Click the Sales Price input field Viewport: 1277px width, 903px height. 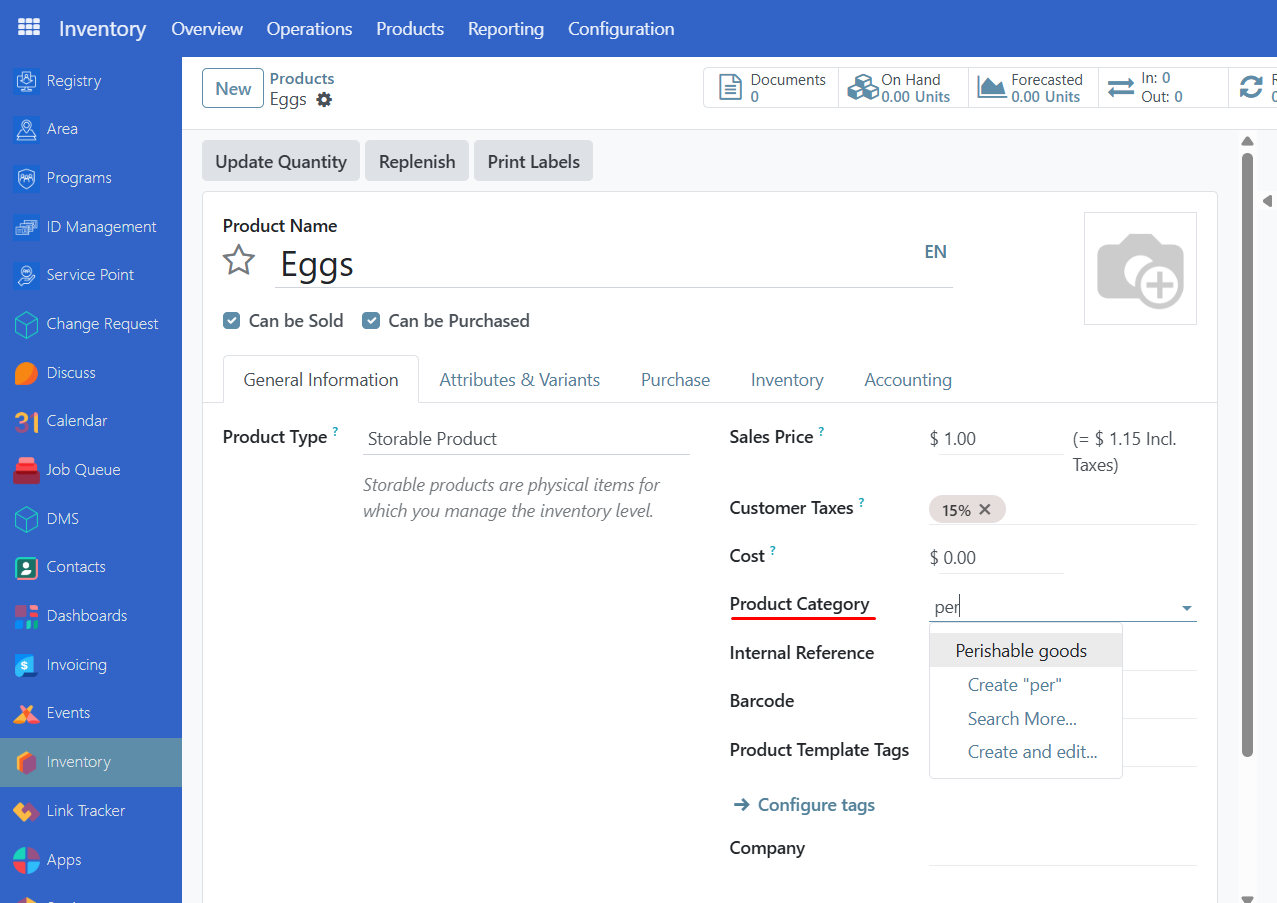coord(999,439)
